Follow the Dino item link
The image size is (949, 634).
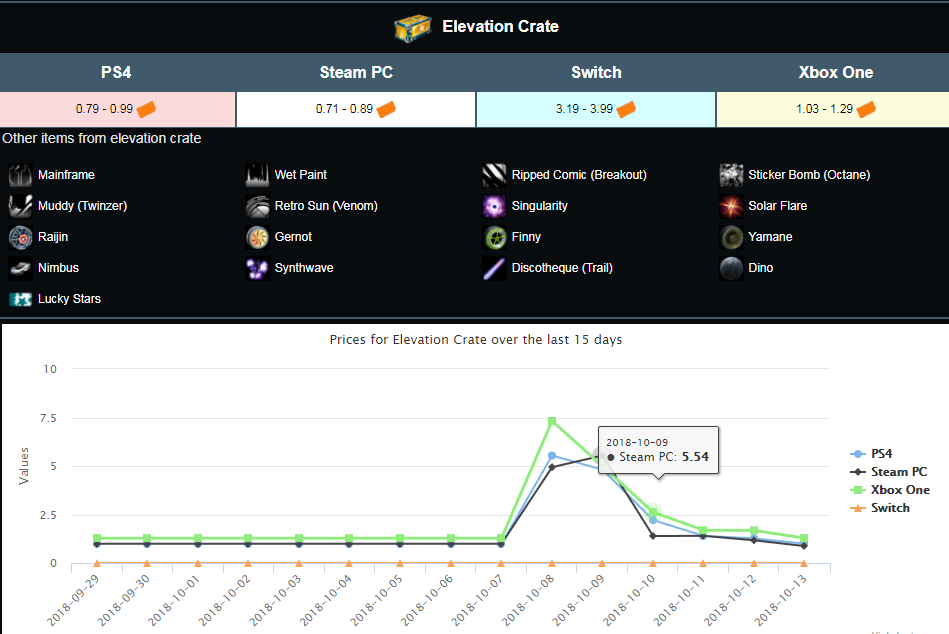pos(761,268)
